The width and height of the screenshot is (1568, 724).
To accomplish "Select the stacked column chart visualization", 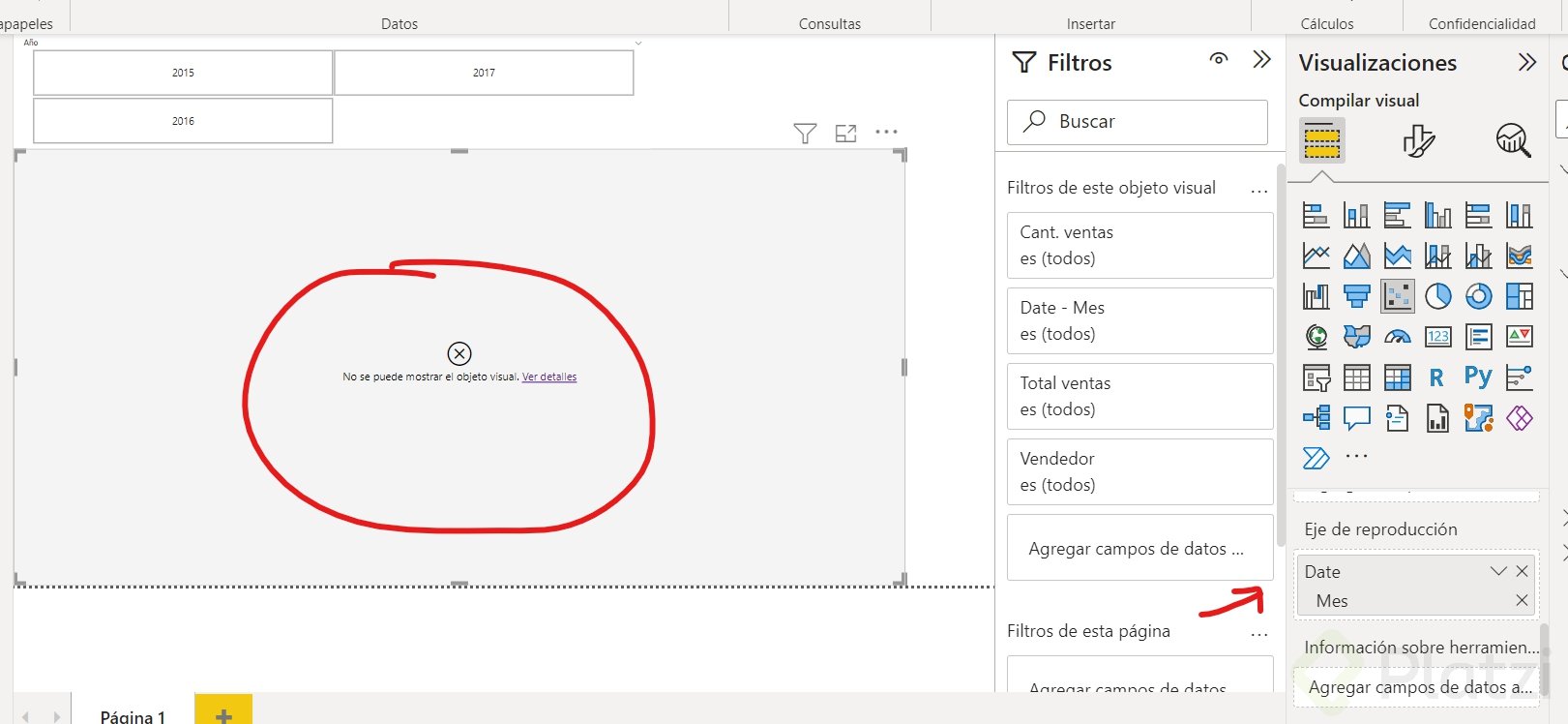I will (1356, 215).
